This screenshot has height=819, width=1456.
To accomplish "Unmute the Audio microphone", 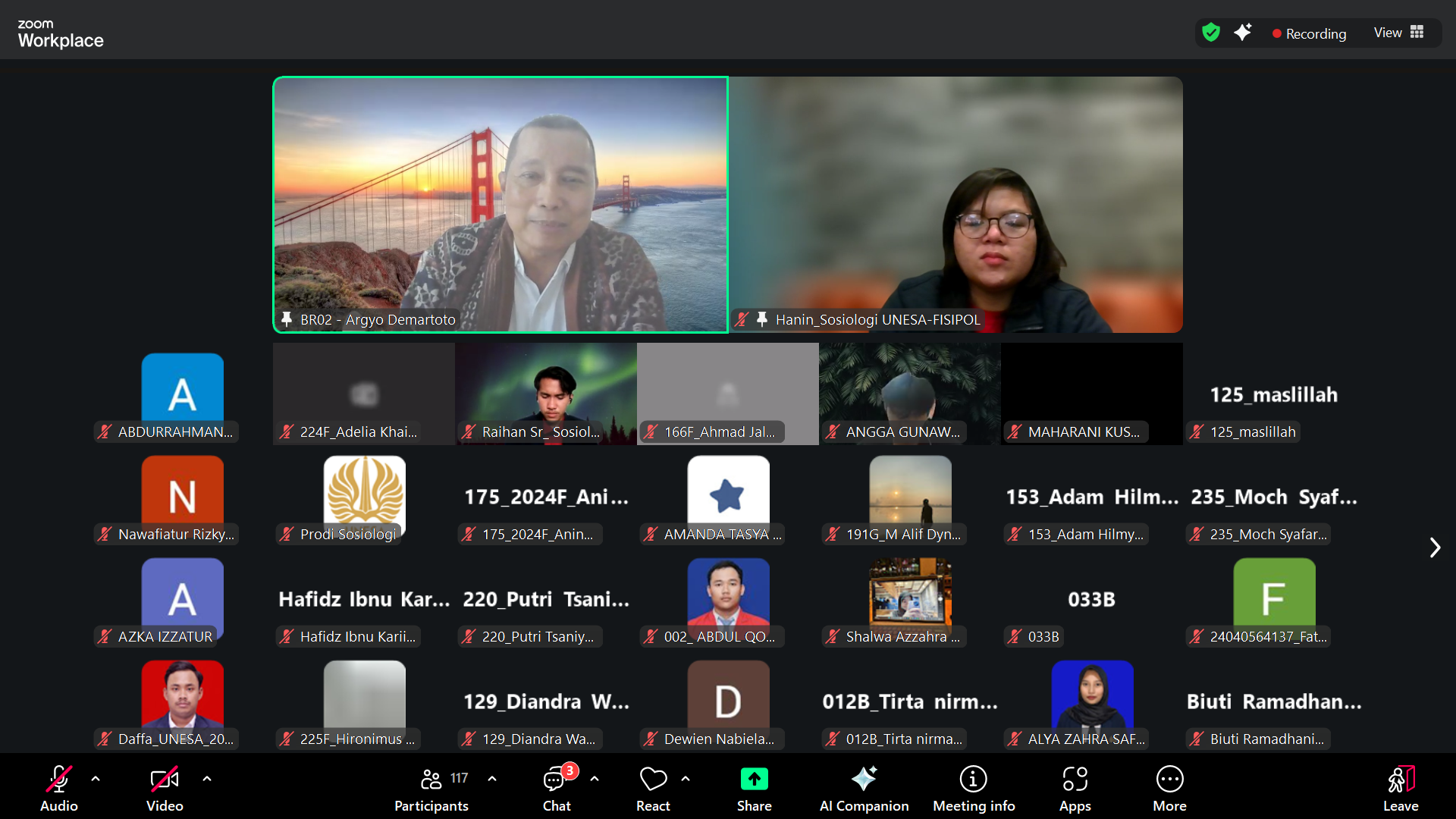I will (x=59, y=780).
